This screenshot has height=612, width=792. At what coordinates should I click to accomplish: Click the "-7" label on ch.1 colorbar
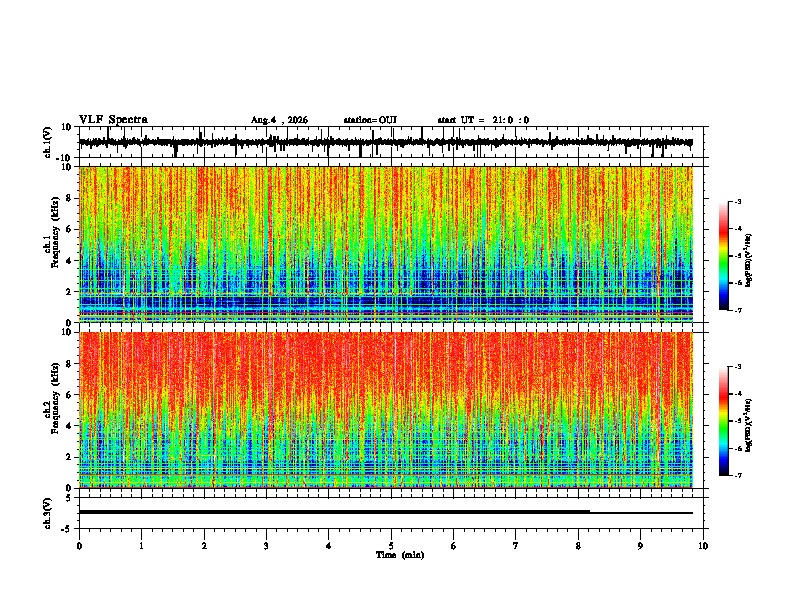(x=738, y=311)
